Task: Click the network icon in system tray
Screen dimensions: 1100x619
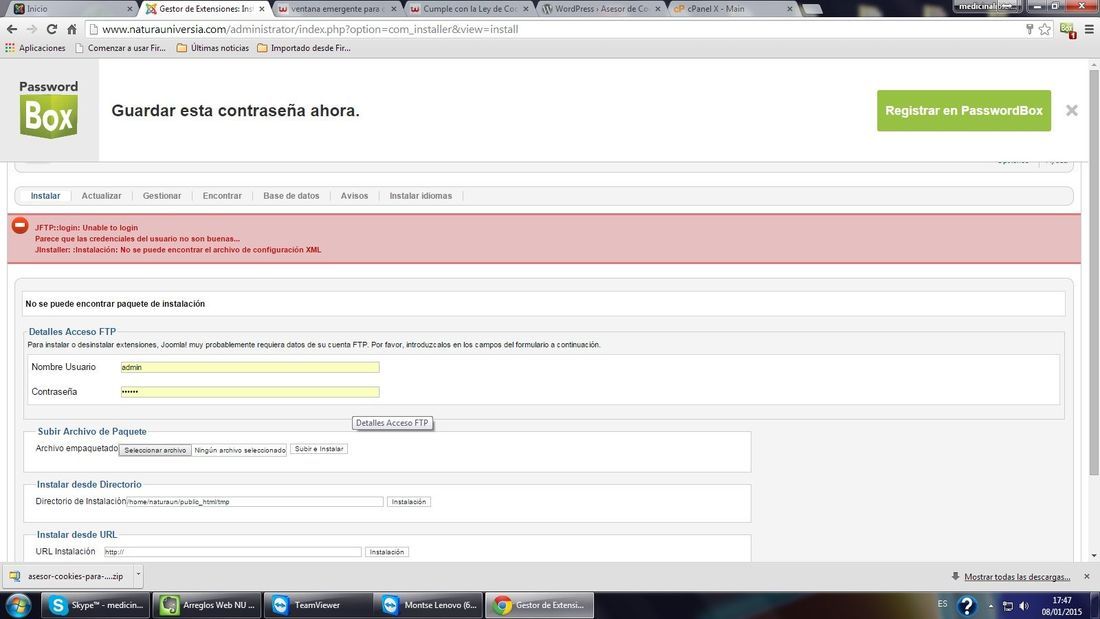Action: (x=1007, y=606)
